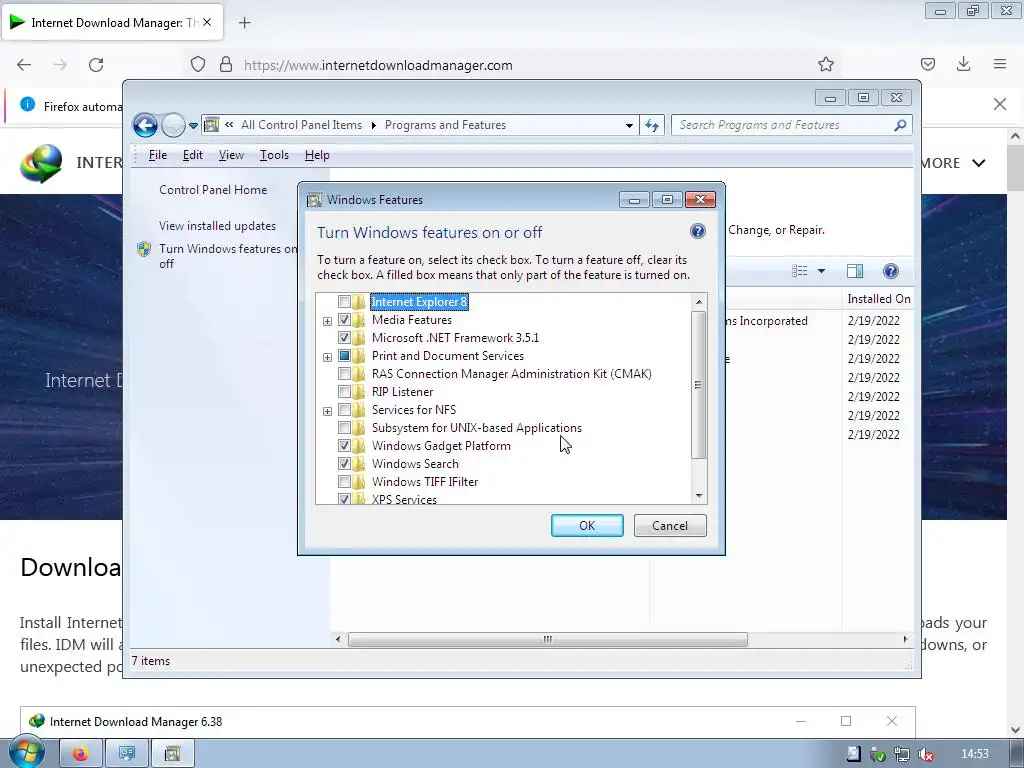This screenshot has width=1024, height=768.
Task: Uncheck the Windows Gadget Platform checkbox
Action: coord(344,445)
